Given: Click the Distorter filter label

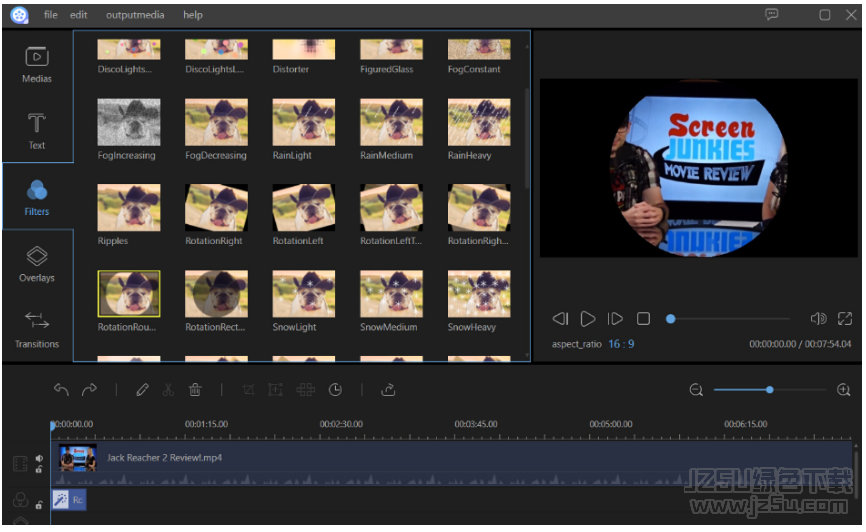Looking at the screenshot, I should click(291, 69).
